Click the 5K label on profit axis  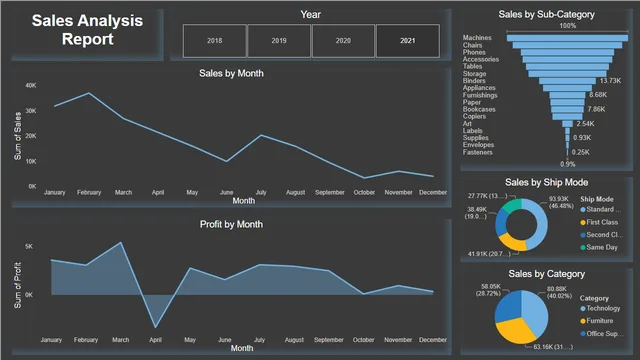click(29, 247)
